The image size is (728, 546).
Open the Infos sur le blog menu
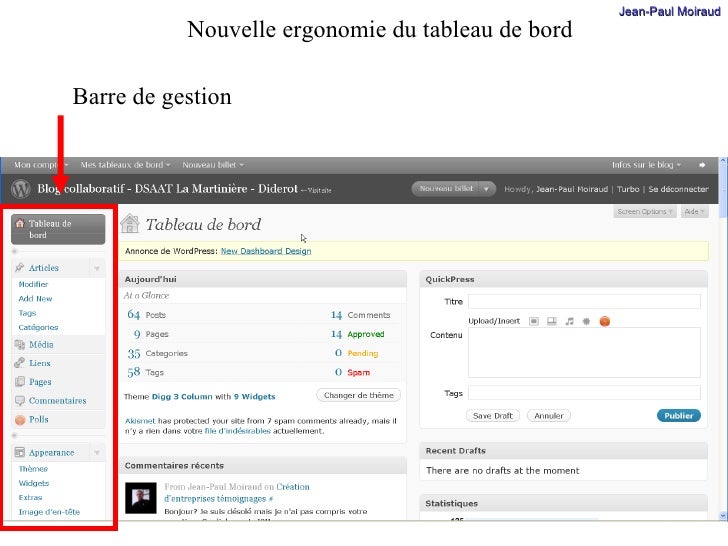pyautogui.click(x=646, y=165)
